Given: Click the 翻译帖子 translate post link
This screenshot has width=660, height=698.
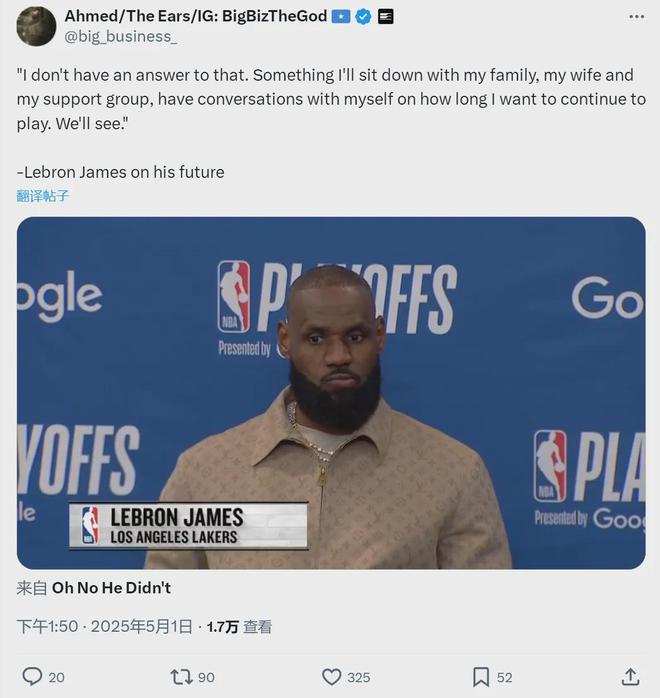Looking at the screenshot, I should 43,196.
